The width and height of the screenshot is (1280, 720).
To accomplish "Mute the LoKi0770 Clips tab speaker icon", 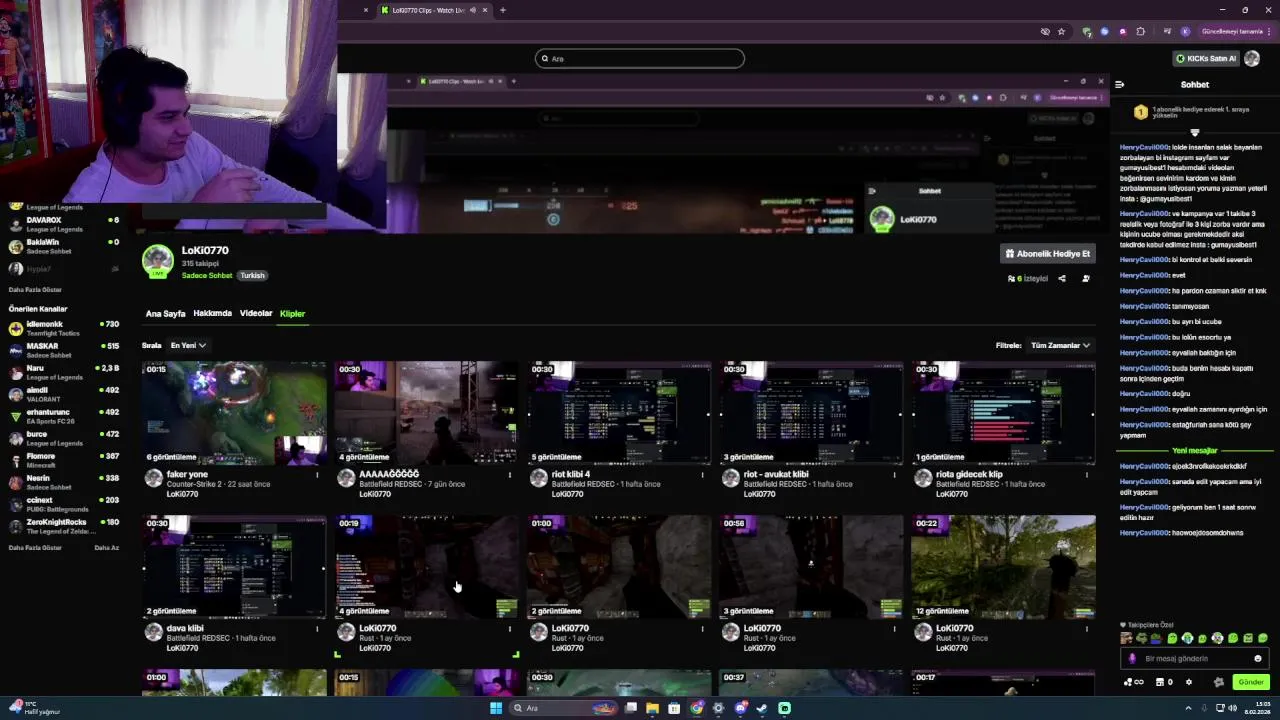I will (x=473, y=10).
